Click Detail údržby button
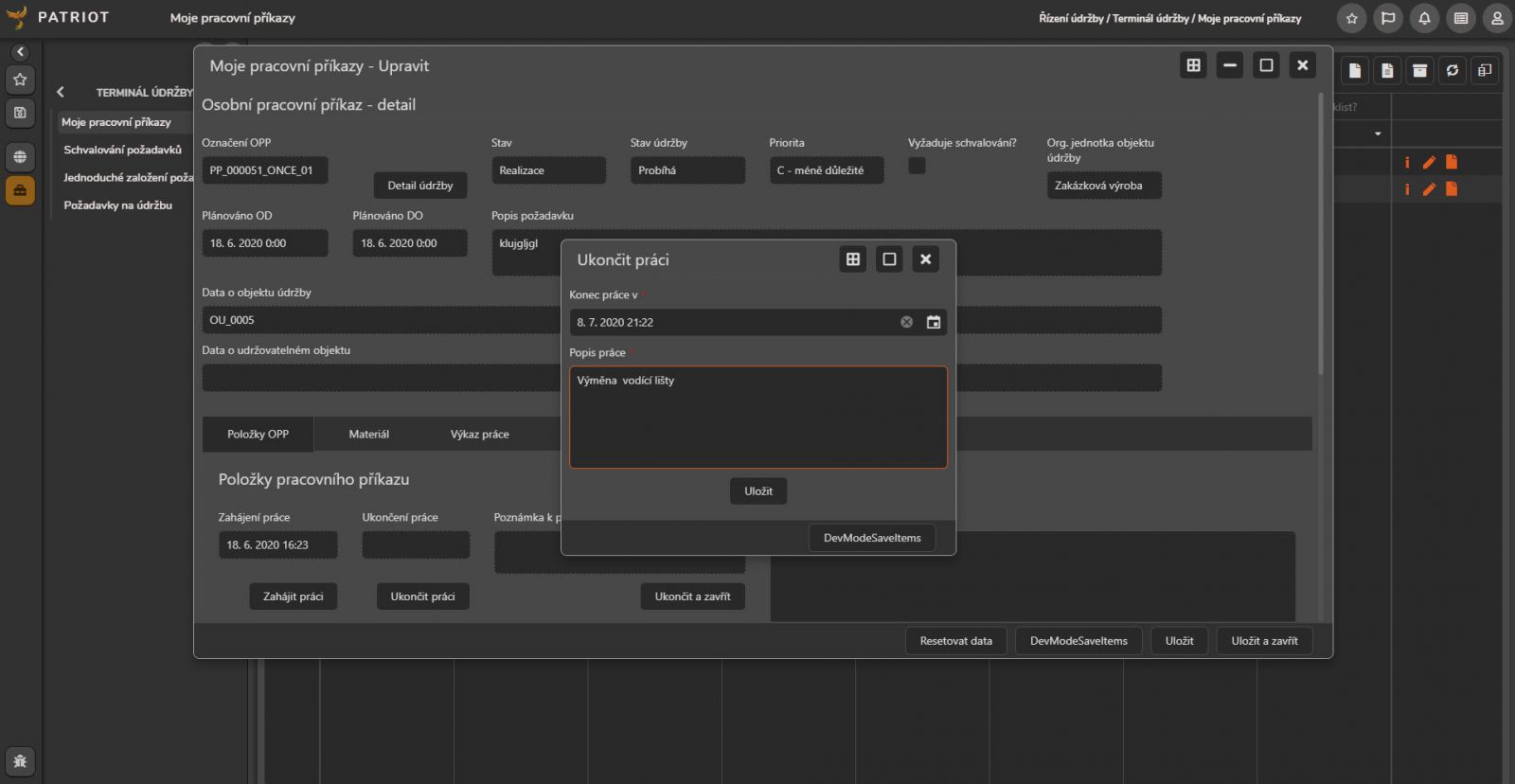This screenshot has height=784, width=1515. tap(420, 186)
